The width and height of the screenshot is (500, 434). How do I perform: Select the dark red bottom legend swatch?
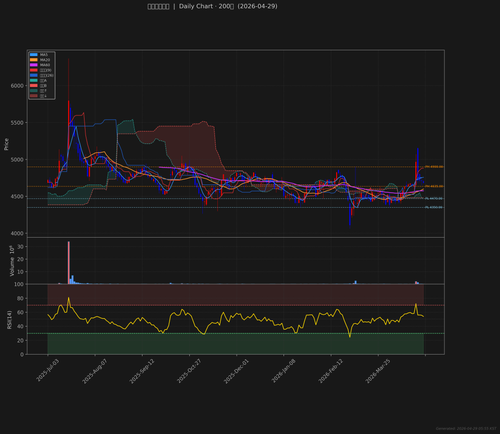click(34, 96)
